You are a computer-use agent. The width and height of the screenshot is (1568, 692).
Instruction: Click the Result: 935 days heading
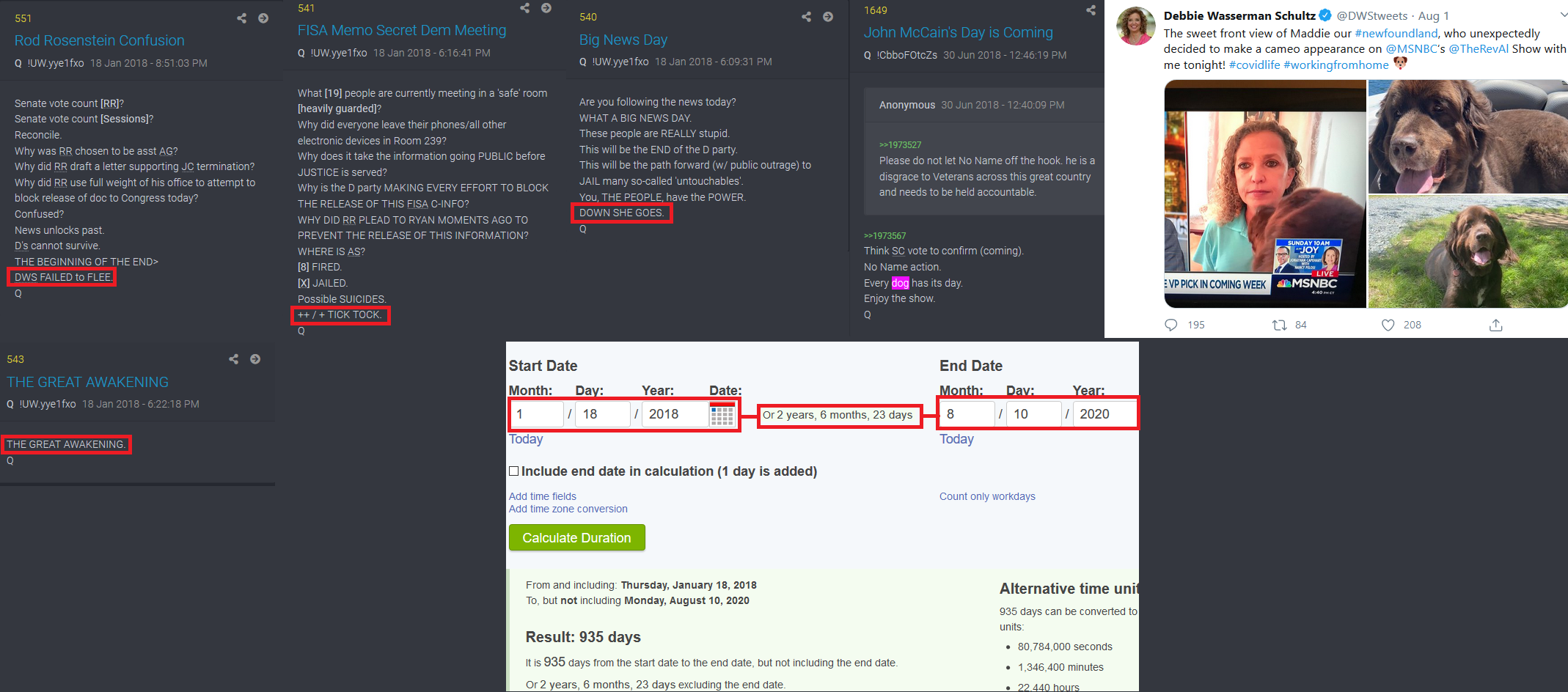coord(583,637)
